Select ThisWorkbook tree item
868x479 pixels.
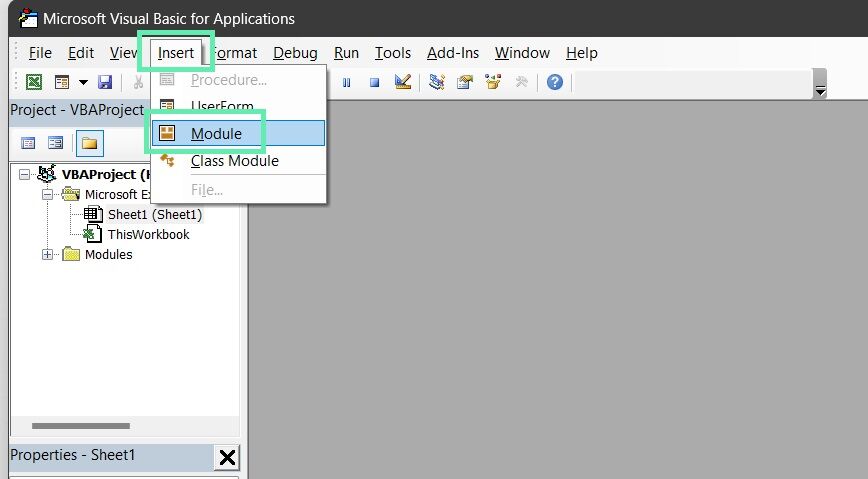tap(148, 235)
